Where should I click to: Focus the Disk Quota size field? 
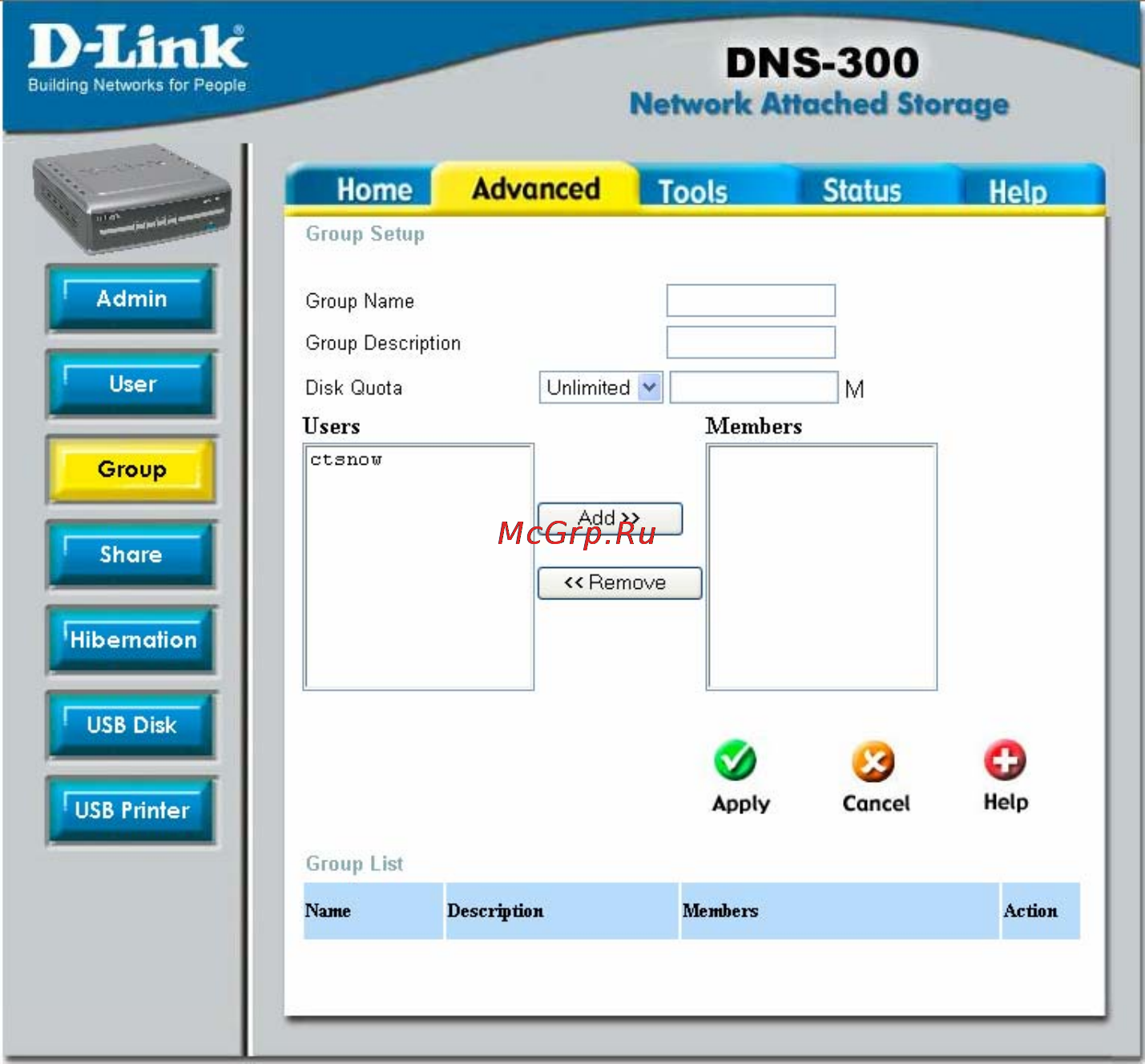point(754,388)
